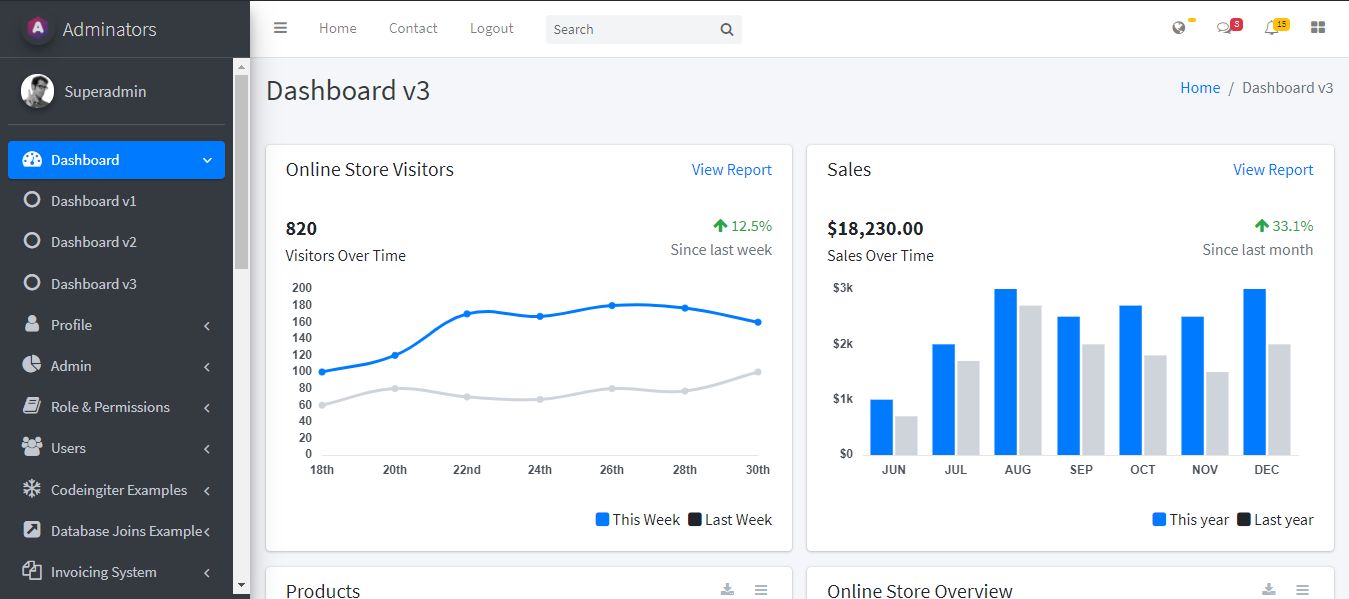
Task: Click the Home breadcrumb link
Action: 1200,88
